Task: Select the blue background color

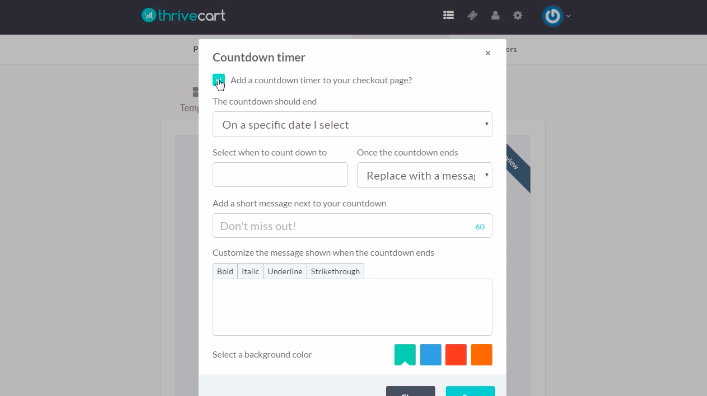Action: pos(431,355)
